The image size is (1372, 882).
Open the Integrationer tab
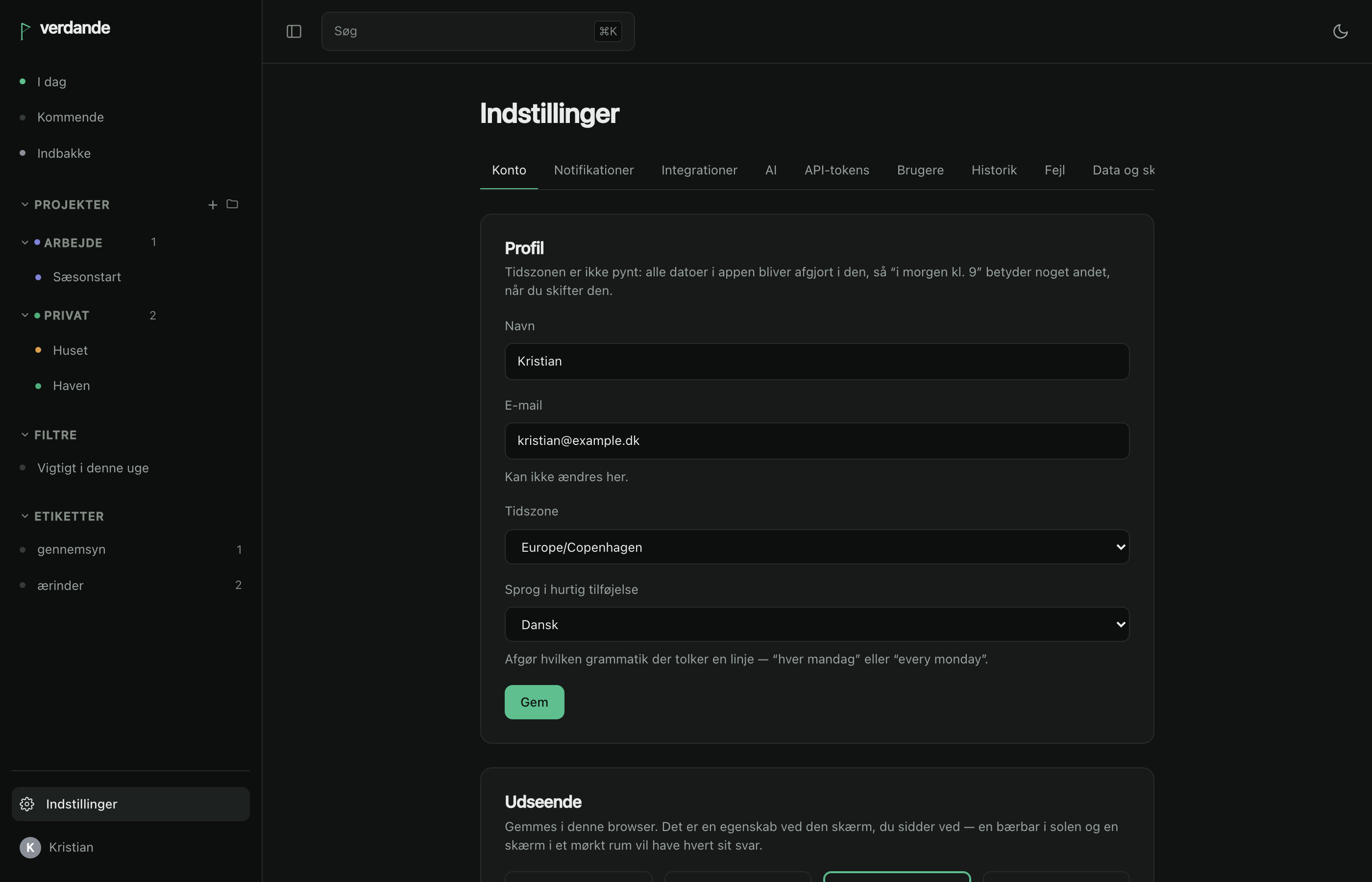click(699, 170)
